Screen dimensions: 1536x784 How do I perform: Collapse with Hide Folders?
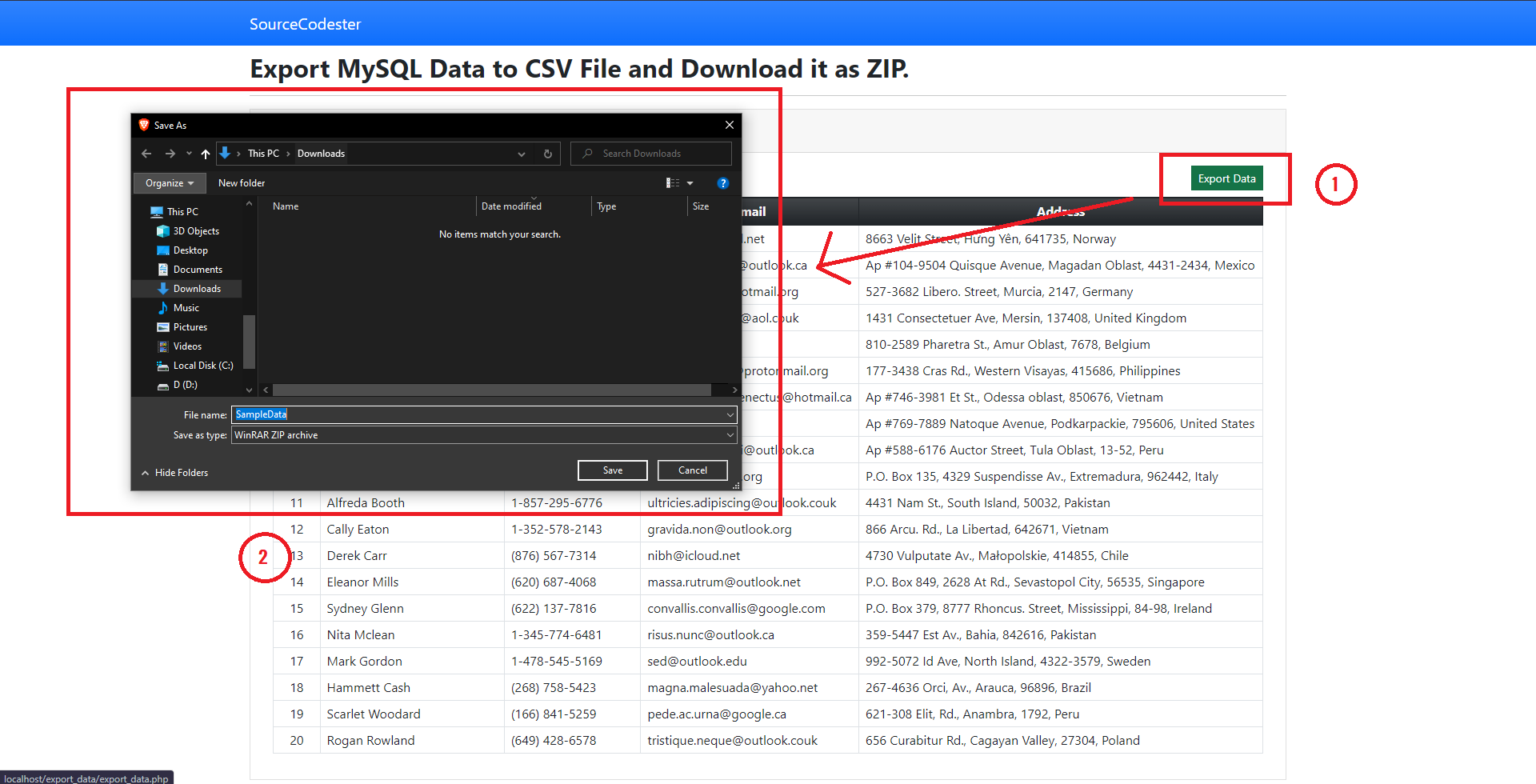(x=174, y=473)
